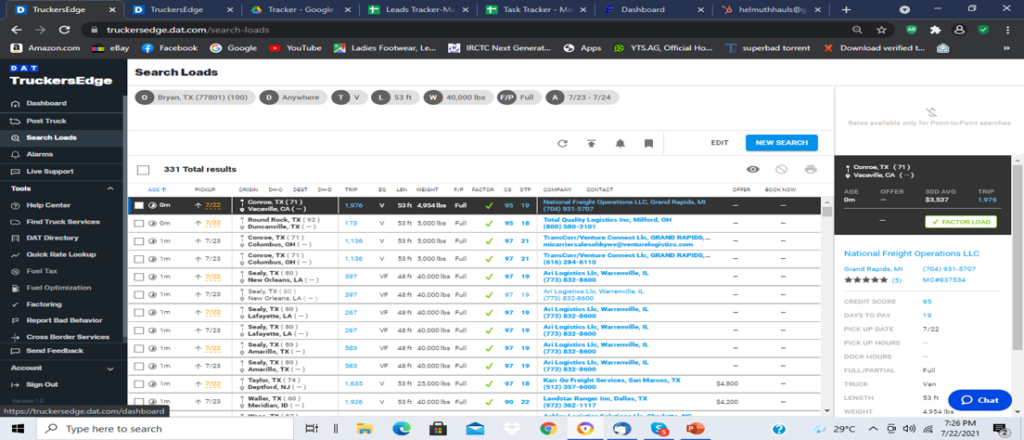Click the FACTOR LOAD button
The width and height of the screenshot is (1024, 440).
(x=961, y=222)
